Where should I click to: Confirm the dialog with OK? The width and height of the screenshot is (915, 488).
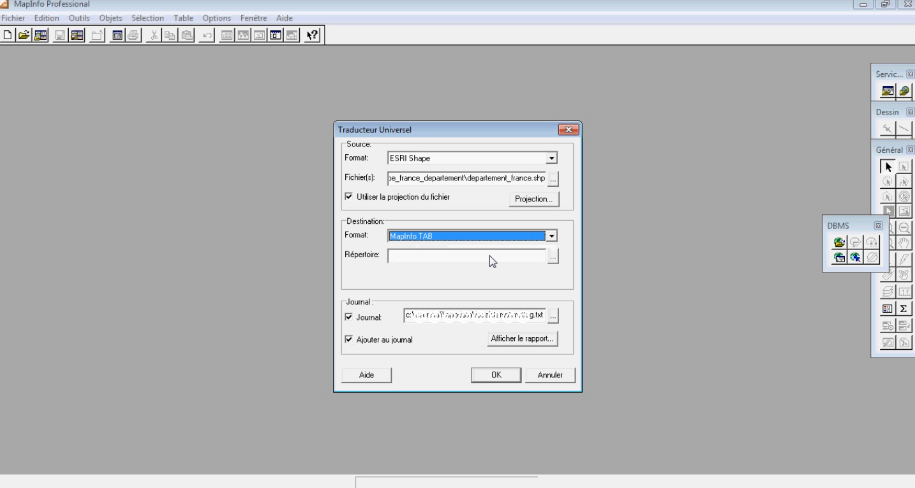click(496, 375)
